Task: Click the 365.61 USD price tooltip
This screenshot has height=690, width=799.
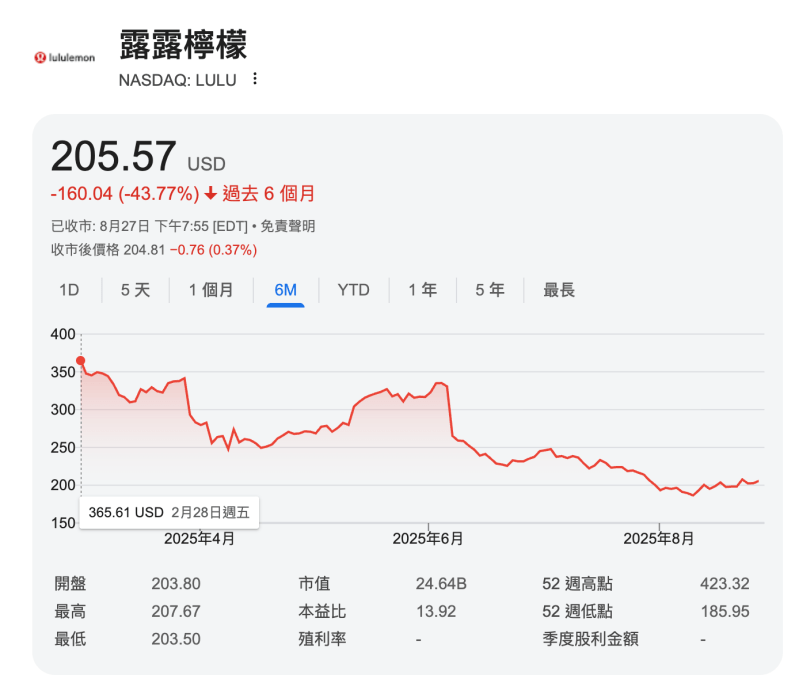Action: [169, 512]
